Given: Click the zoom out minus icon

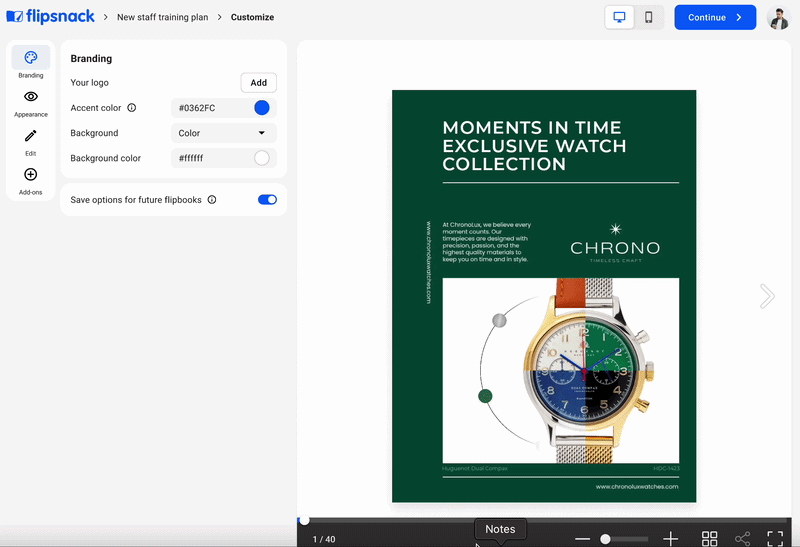Looking at the screenshot, I should pos(582,539).
